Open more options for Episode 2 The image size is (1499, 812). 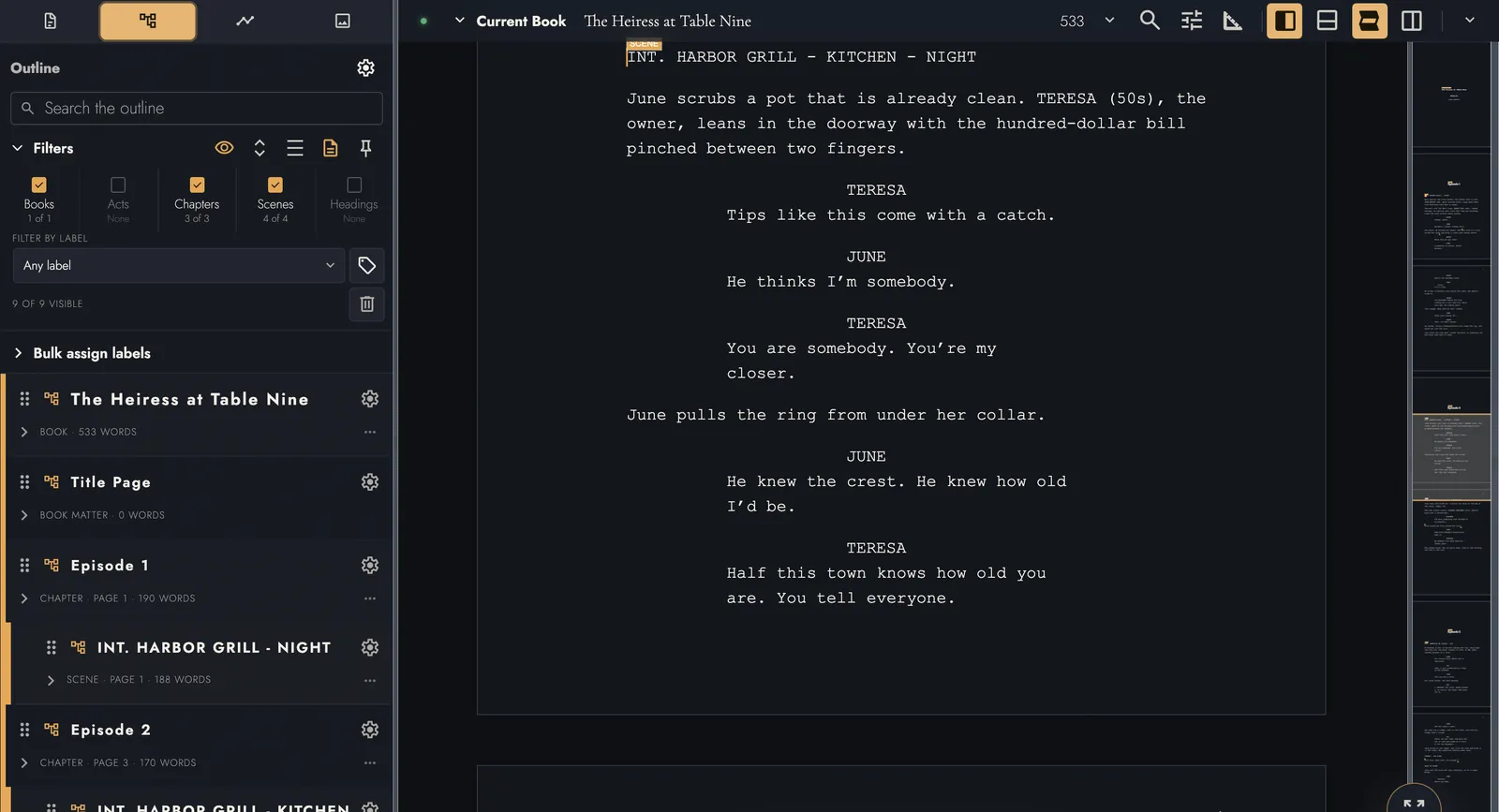point(370,763)
